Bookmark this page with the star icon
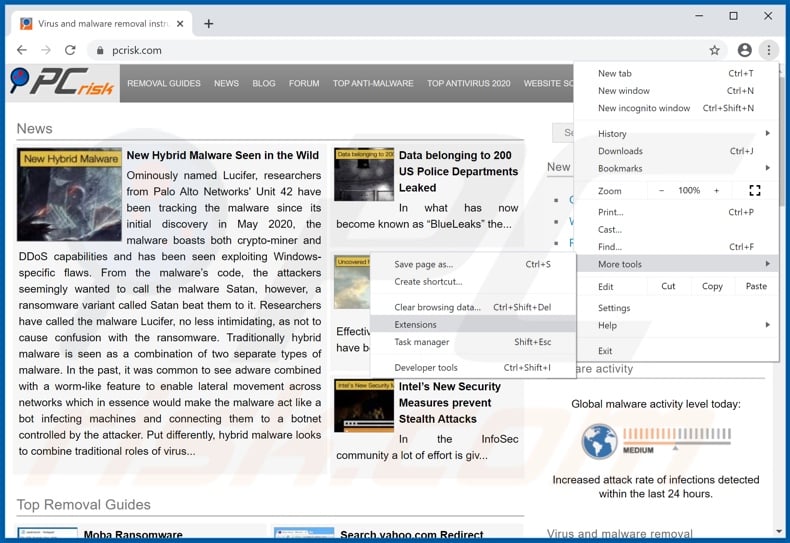Screen dimensions: 790x543 714,50
